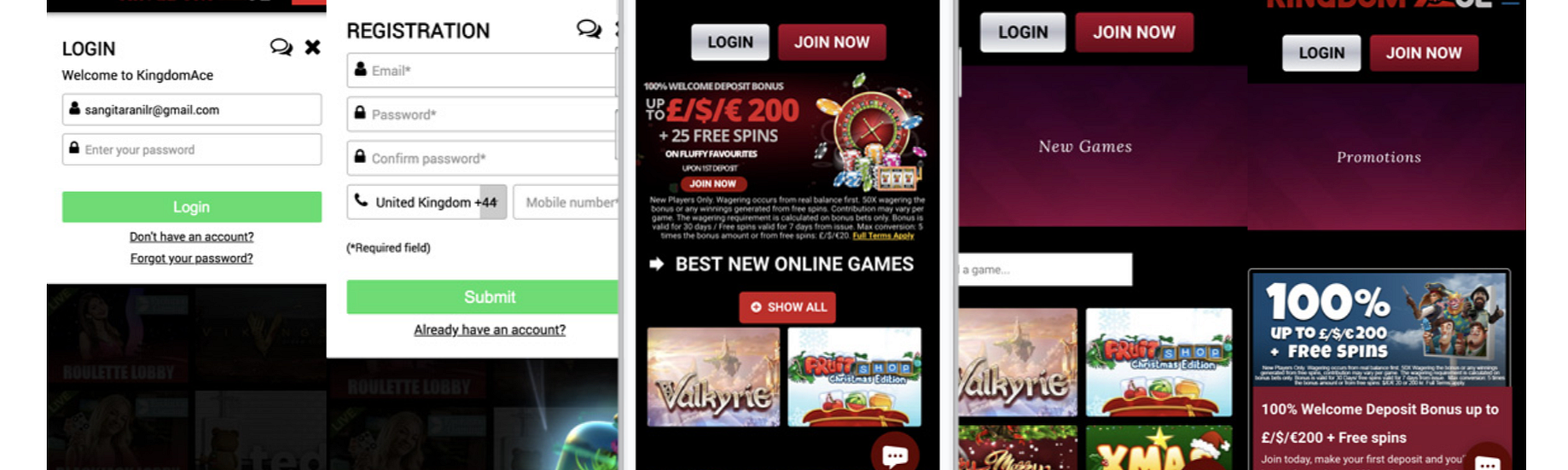Close the Login panel with X
Viewport: 1568px width, 470px height.
click(313, 47)
